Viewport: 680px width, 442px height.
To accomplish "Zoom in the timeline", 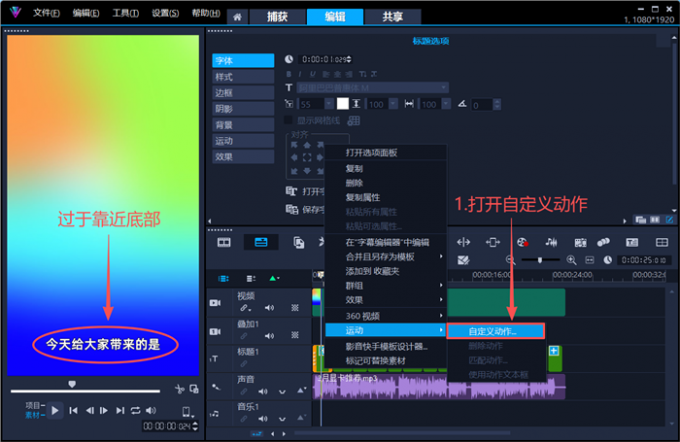I will pos(572,260).
